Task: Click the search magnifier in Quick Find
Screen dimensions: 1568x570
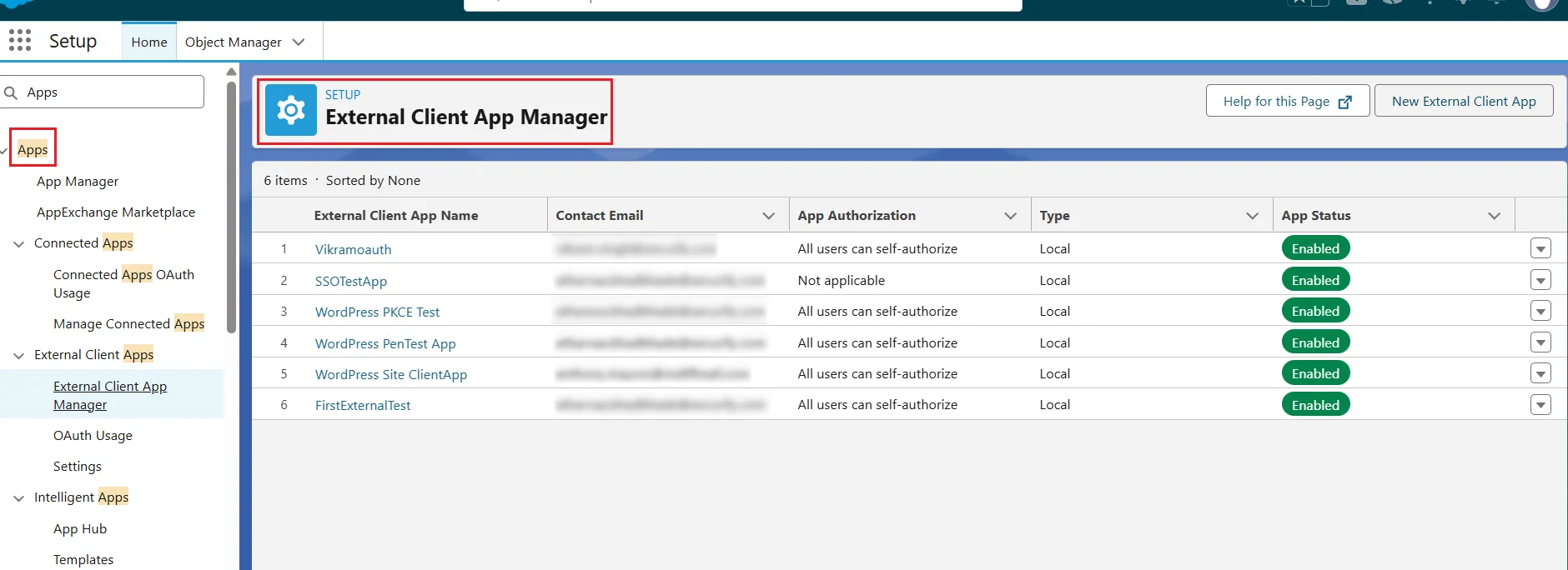Action: [x=11, y=92]
